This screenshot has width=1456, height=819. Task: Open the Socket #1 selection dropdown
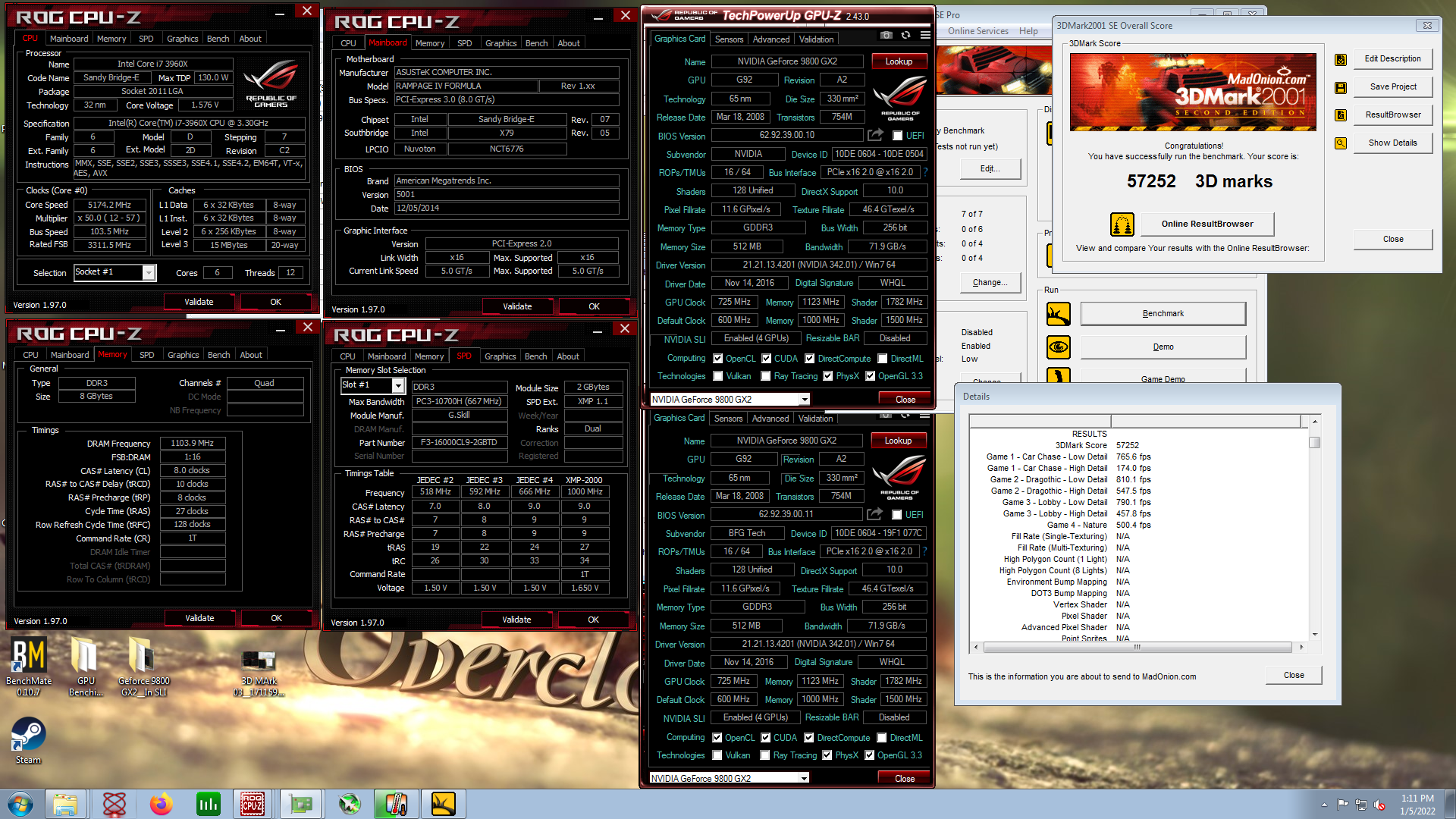click(x=149, y=272)
